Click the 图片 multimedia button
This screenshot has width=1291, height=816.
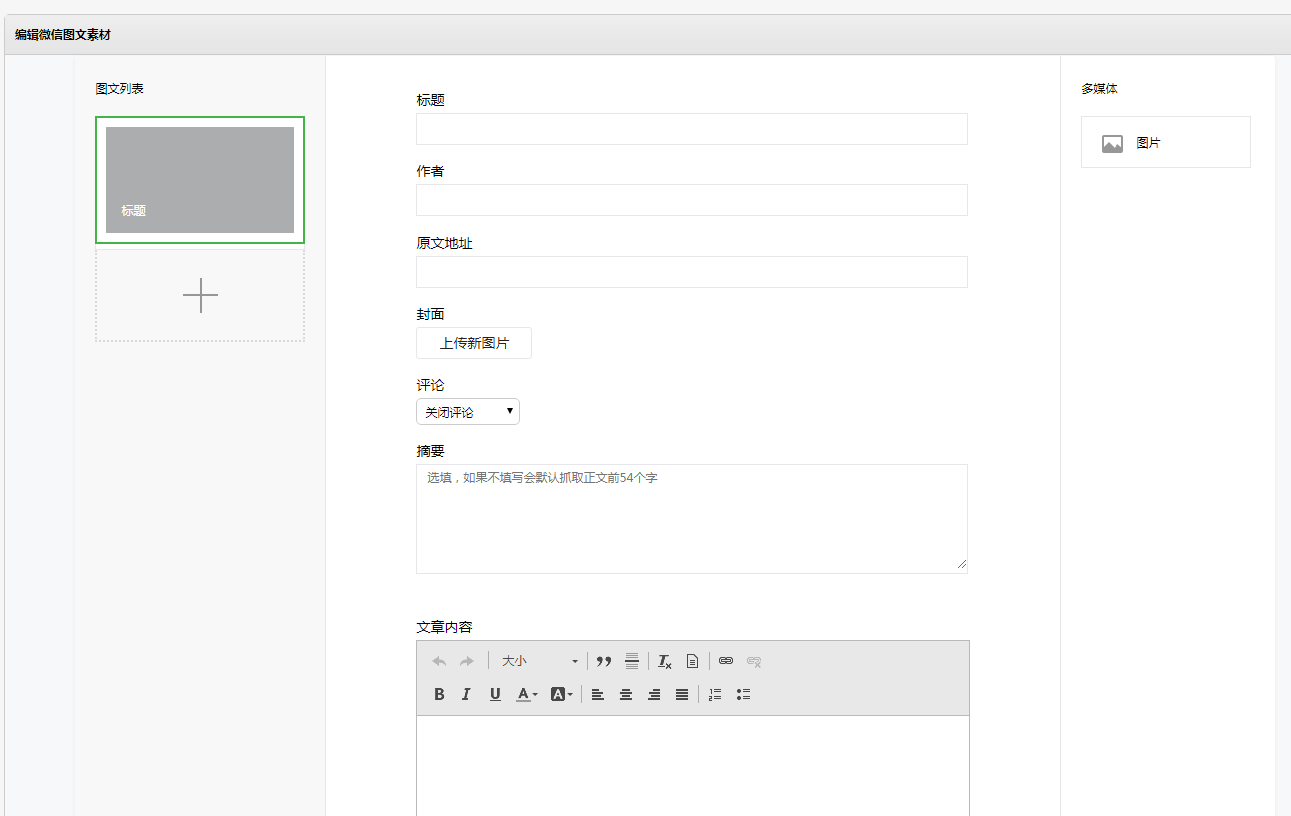click(1166, 143)
